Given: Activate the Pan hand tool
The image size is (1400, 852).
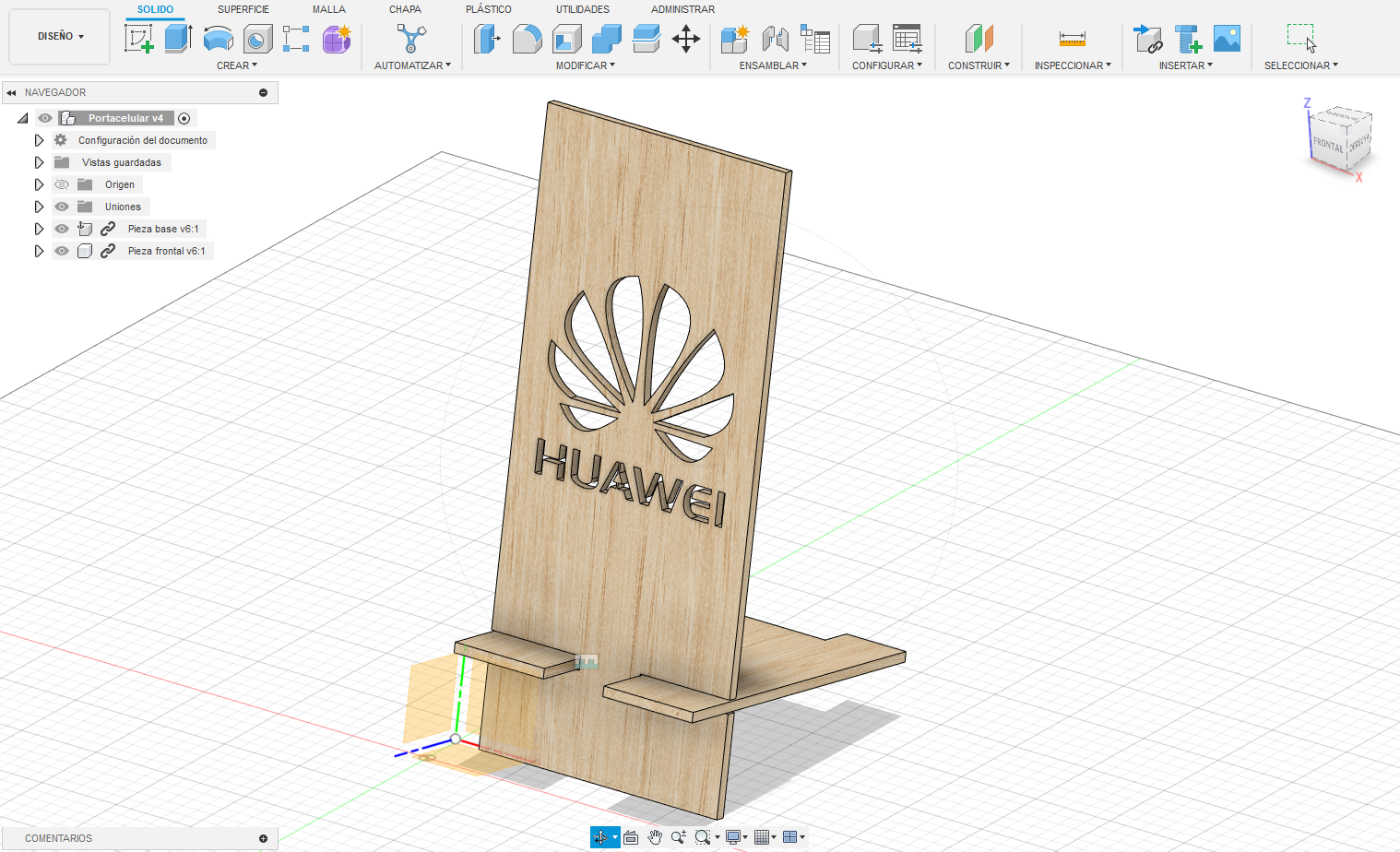Looking at the screenshot, I should (x=655, y=837).
